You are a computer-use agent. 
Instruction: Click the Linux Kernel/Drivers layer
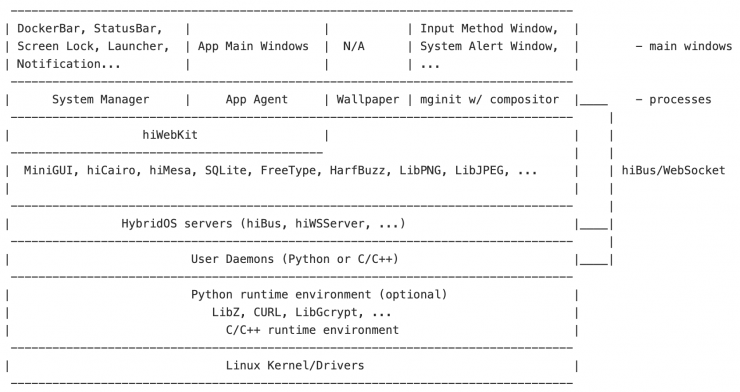(294, 365)
